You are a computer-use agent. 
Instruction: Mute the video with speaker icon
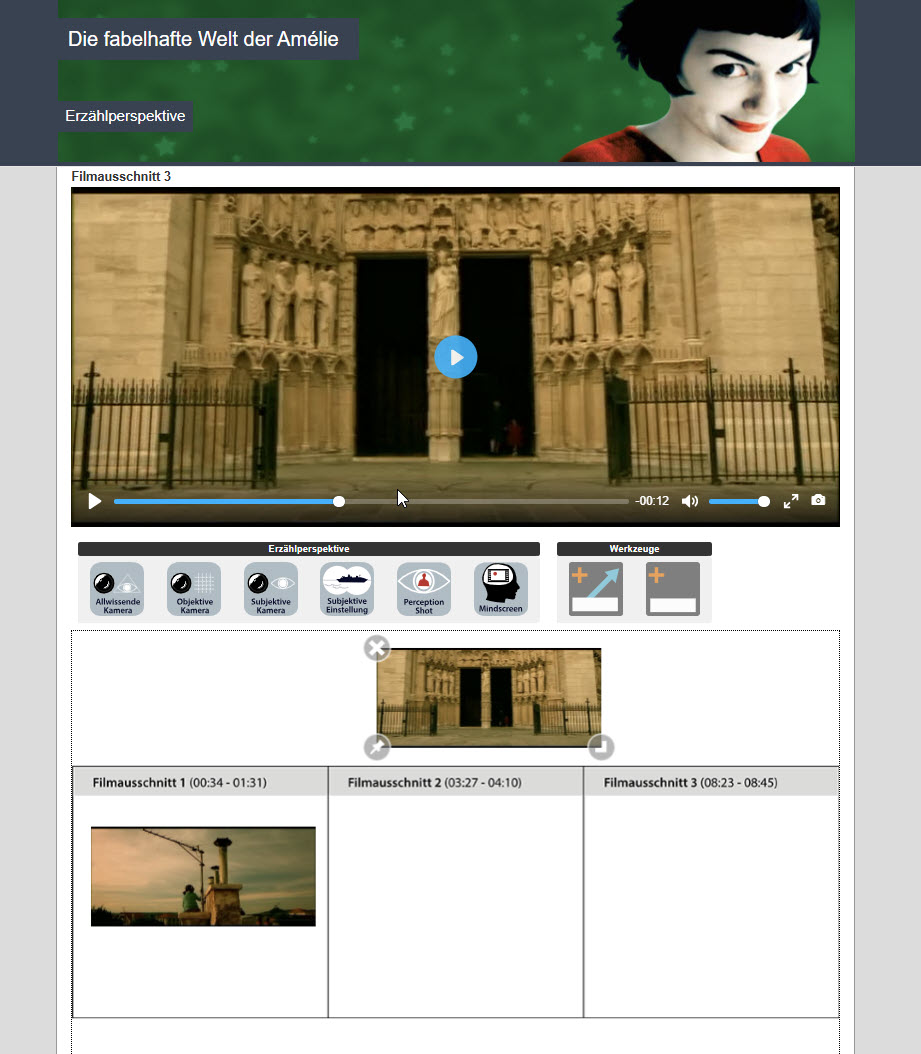(689, 501)
